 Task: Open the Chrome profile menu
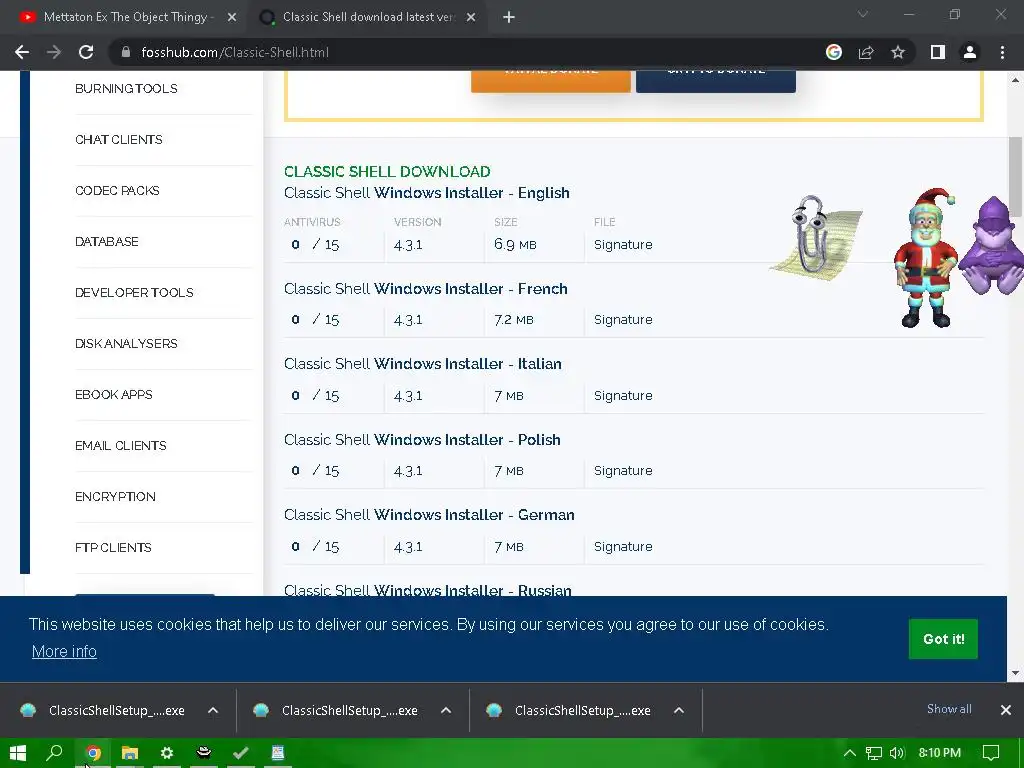click(x=970, y=52)
